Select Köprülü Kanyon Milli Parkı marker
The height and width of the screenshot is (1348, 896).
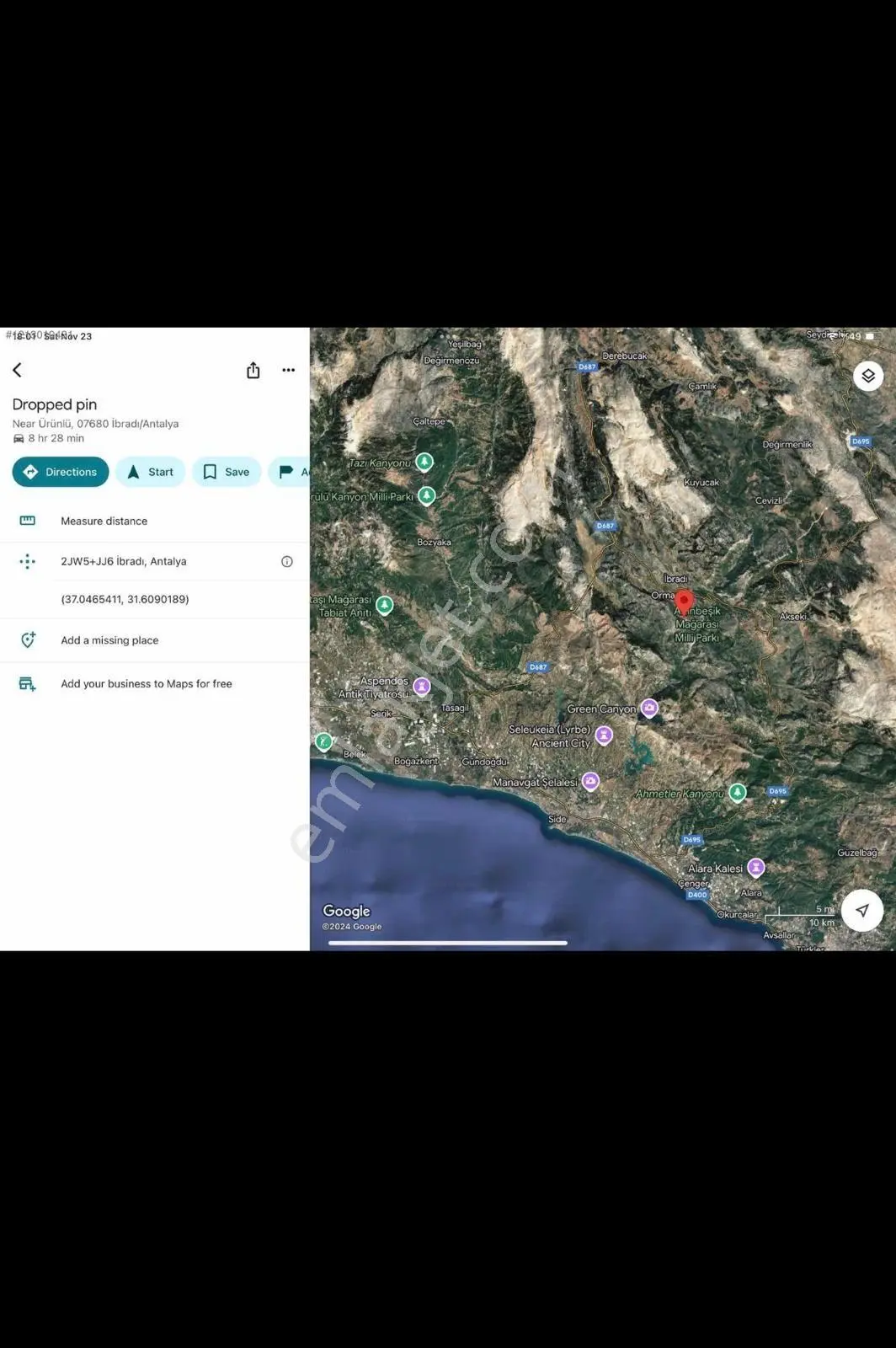(x=427, y=495)
